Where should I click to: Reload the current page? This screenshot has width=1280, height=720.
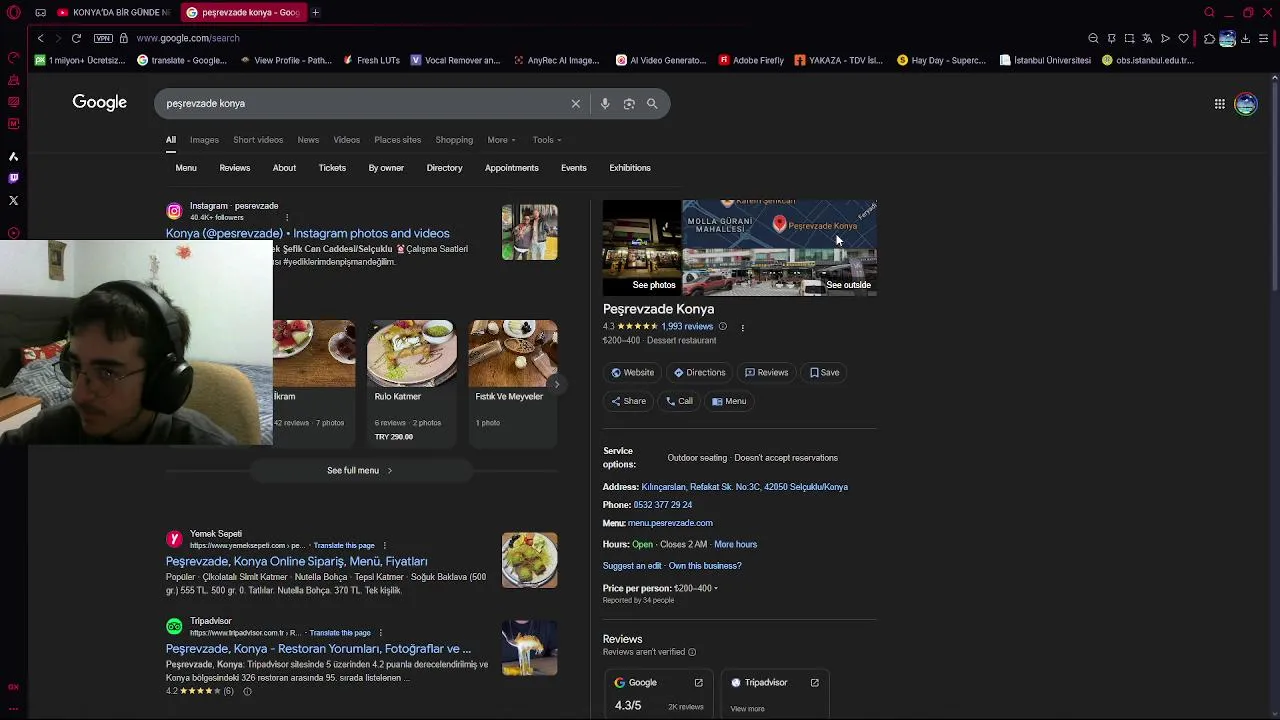pyautogui.click(x=76, y=38)
